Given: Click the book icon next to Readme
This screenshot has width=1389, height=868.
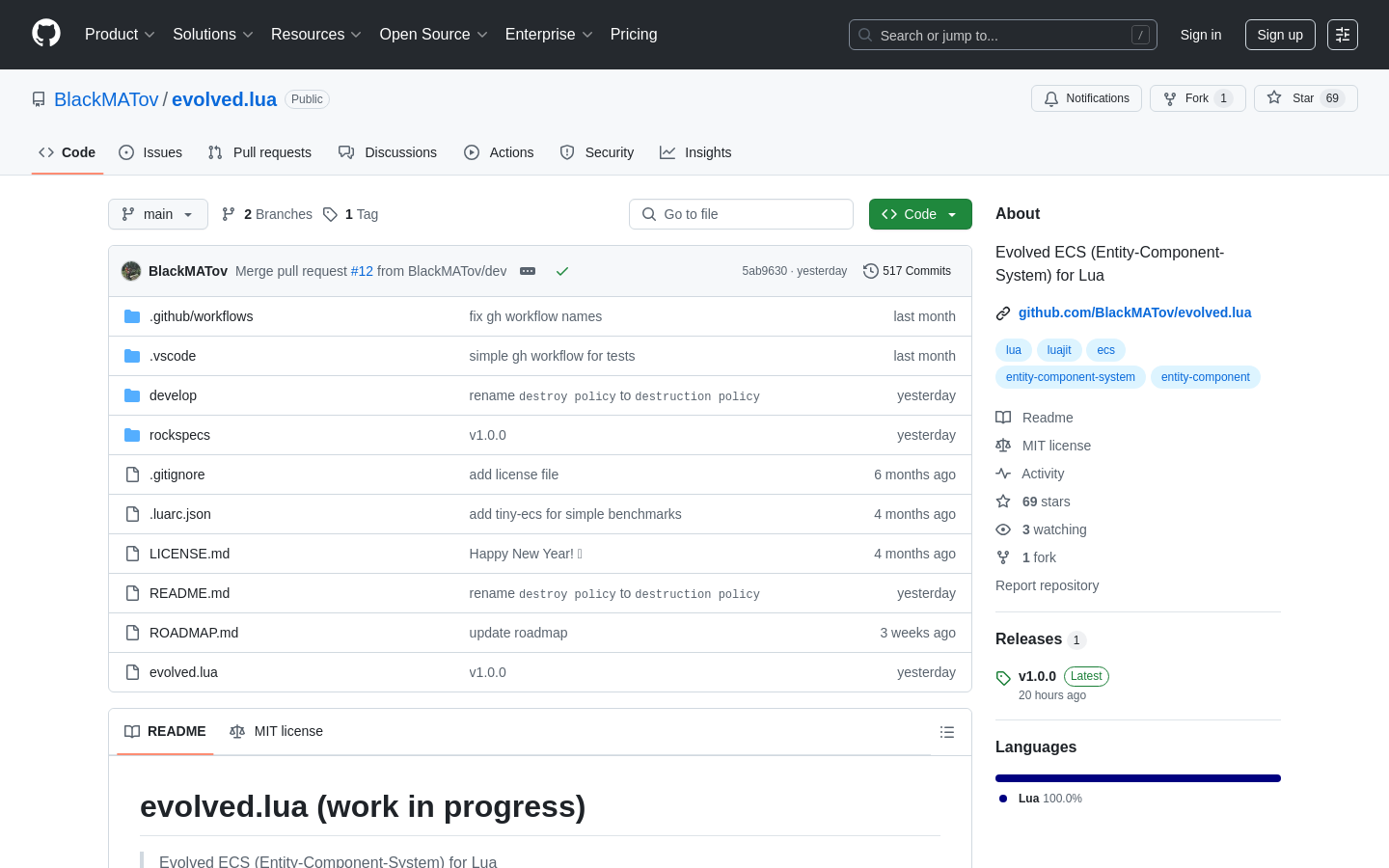Looking at the screenshot, I should [1003, 418].
